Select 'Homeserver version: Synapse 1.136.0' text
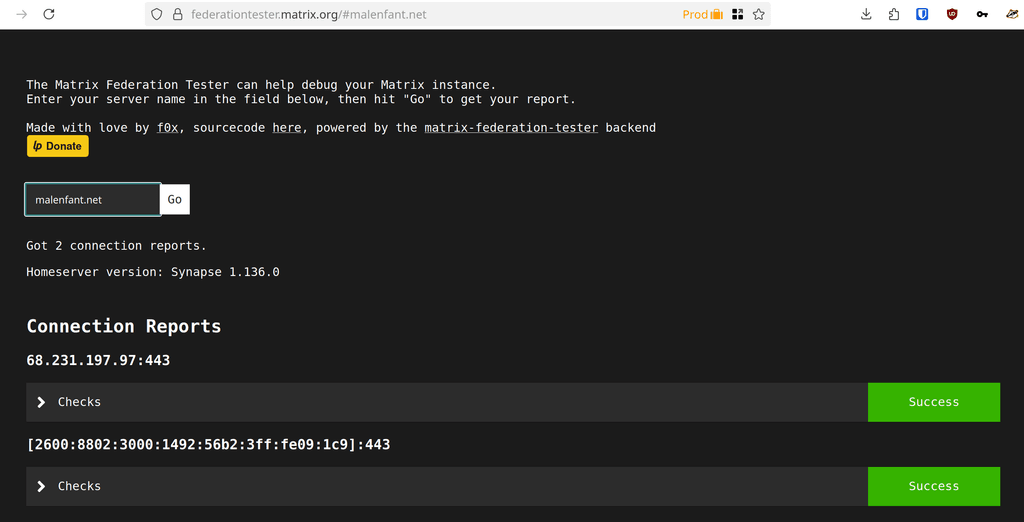This screenshot has width=1024, height=522. click(153, 272)
